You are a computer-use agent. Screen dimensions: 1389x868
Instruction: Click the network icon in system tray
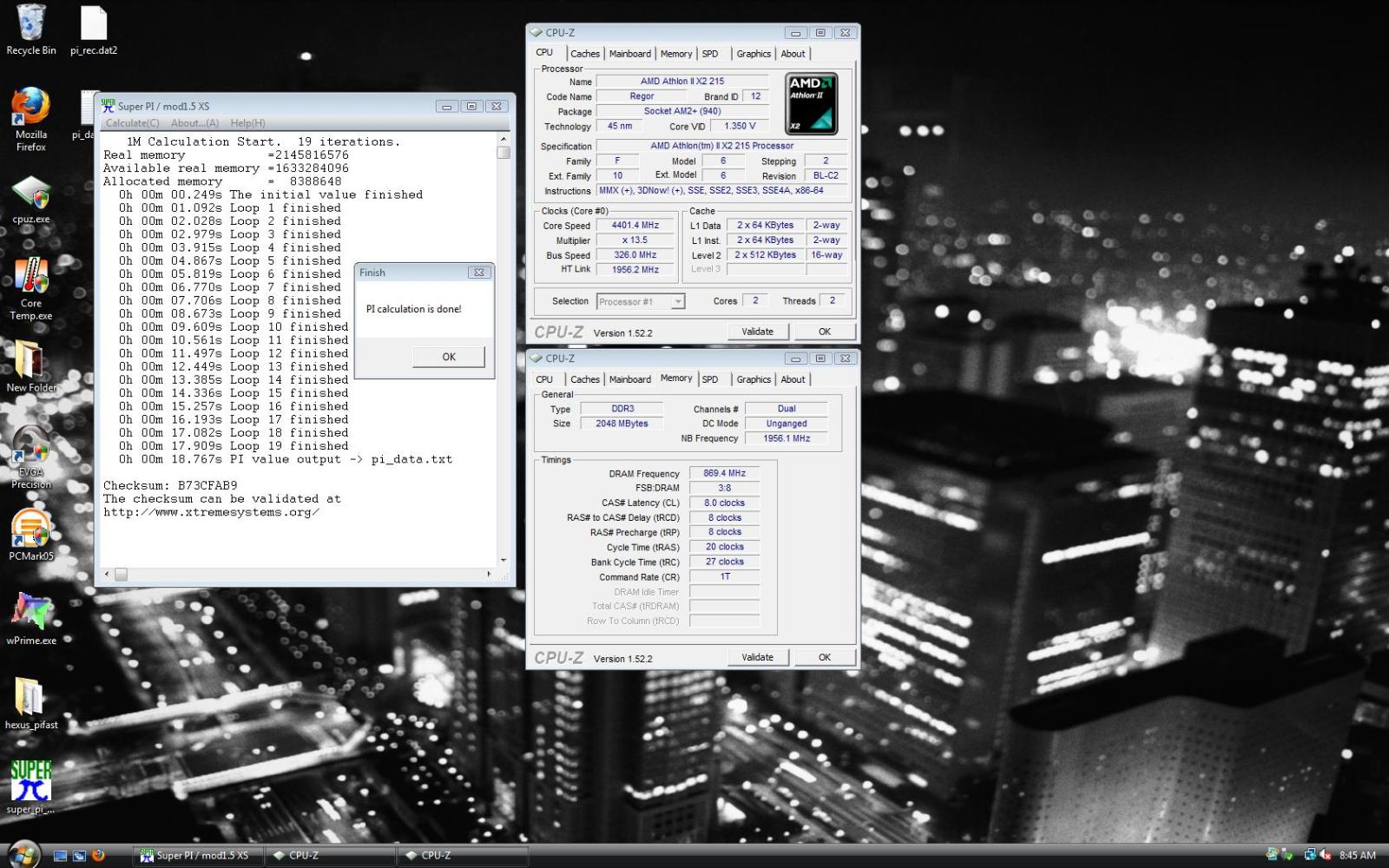1309,855
